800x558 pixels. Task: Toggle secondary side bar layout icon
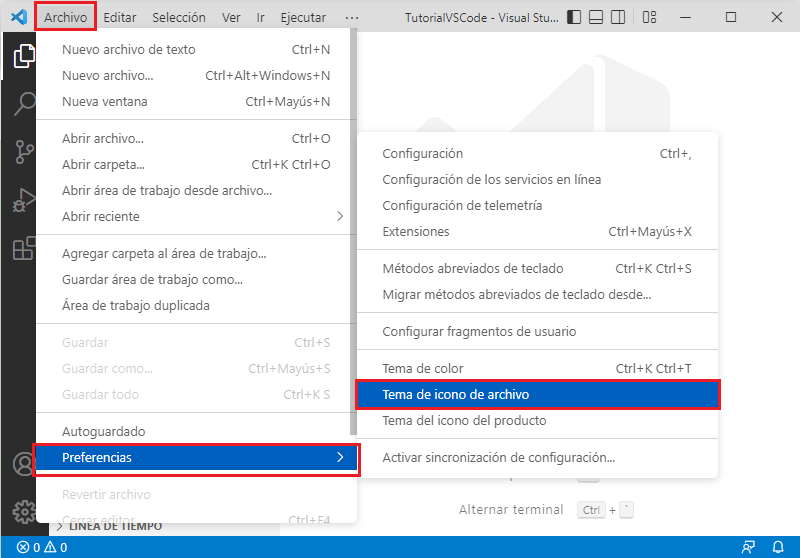[618, 17]
